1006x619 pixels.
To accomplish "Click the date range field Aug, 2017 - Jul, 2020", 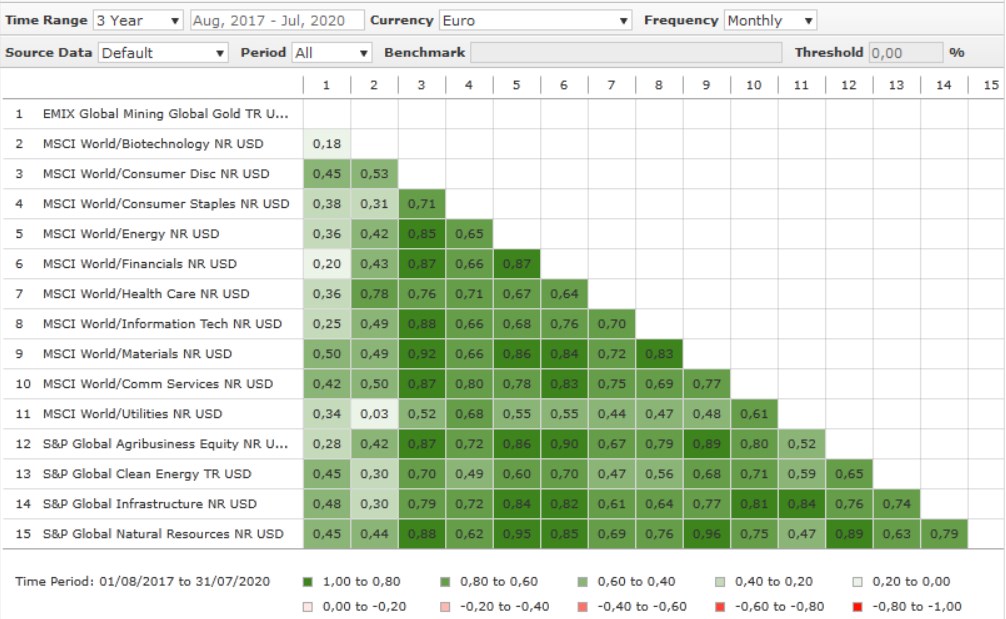I will click(x=274, y=20).
